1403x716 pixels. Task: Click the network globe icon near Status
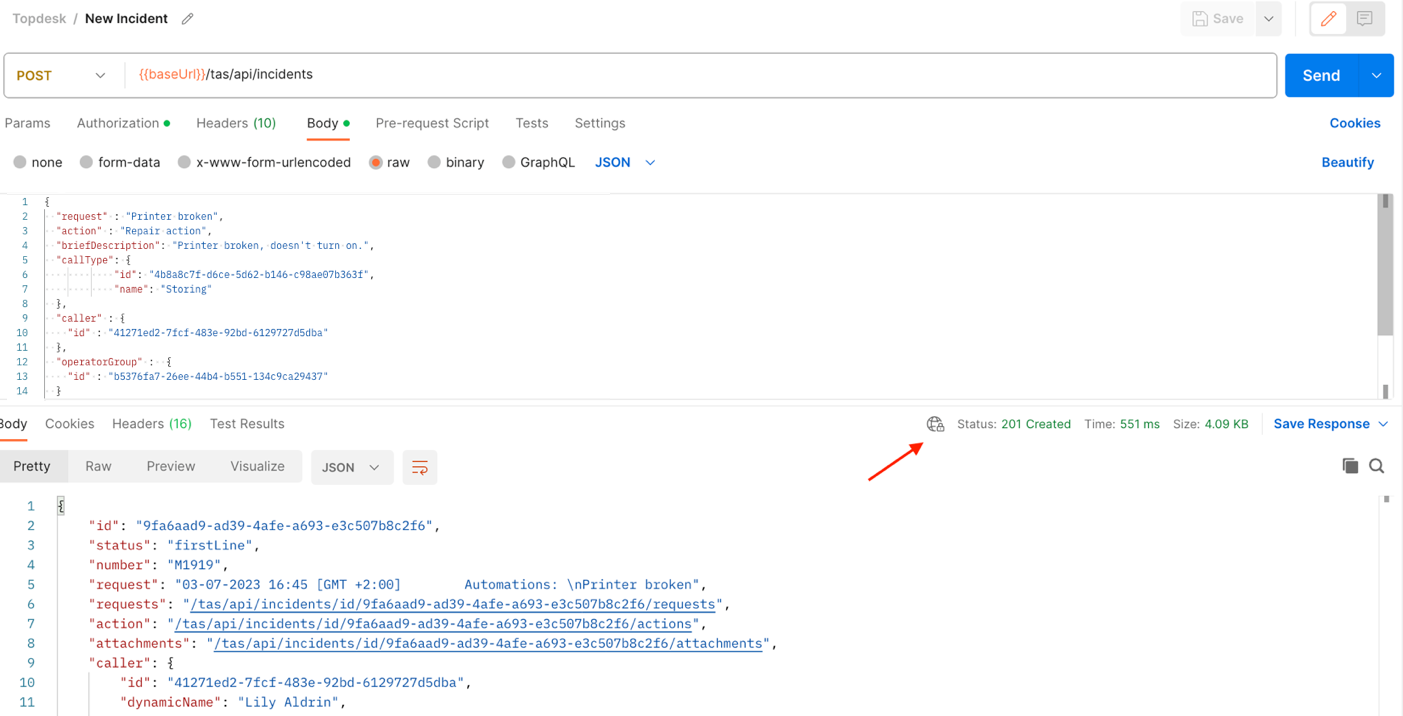point(935,424)
